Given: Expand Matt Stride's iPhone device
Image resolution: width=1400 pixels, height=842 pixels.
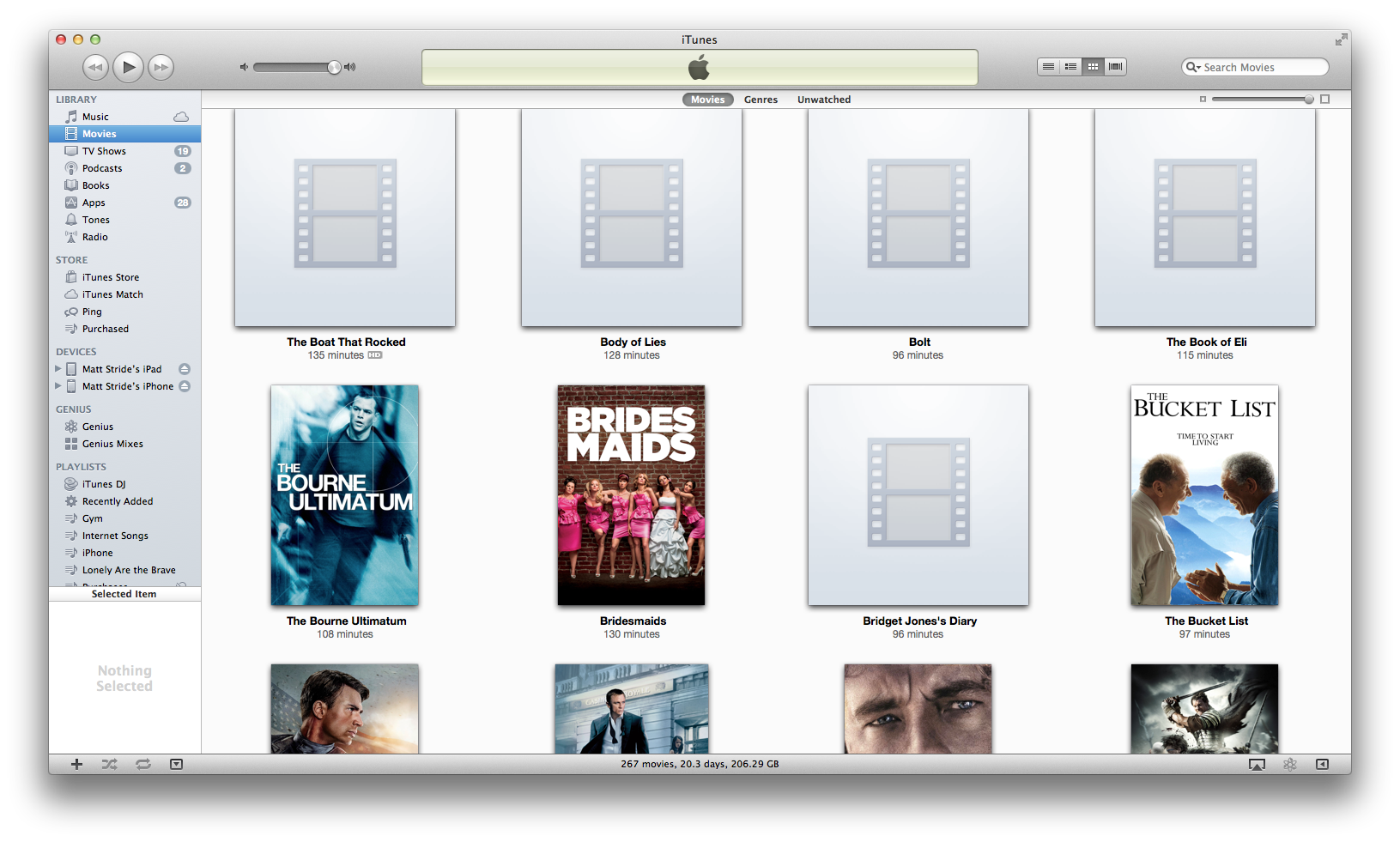Looking at the screenshot, I should click(x=58, y=386).
